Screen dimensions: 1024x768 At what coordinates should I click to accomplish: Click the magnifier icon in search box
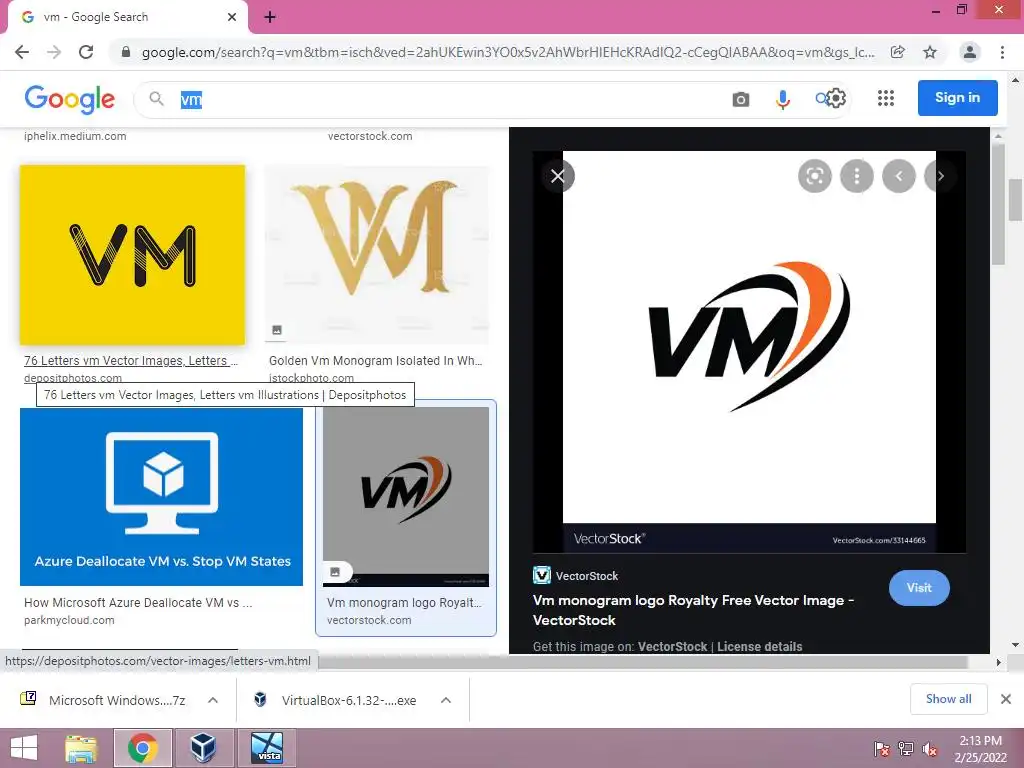156,99
